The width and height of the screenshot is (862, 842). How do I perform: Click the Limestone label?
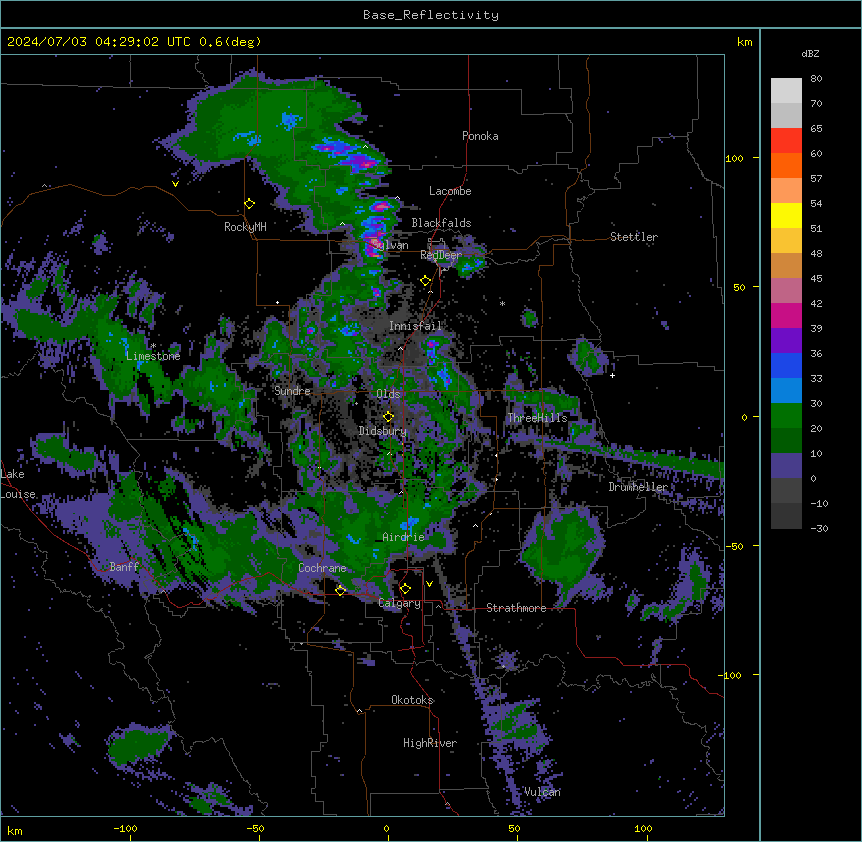point(153,356)
